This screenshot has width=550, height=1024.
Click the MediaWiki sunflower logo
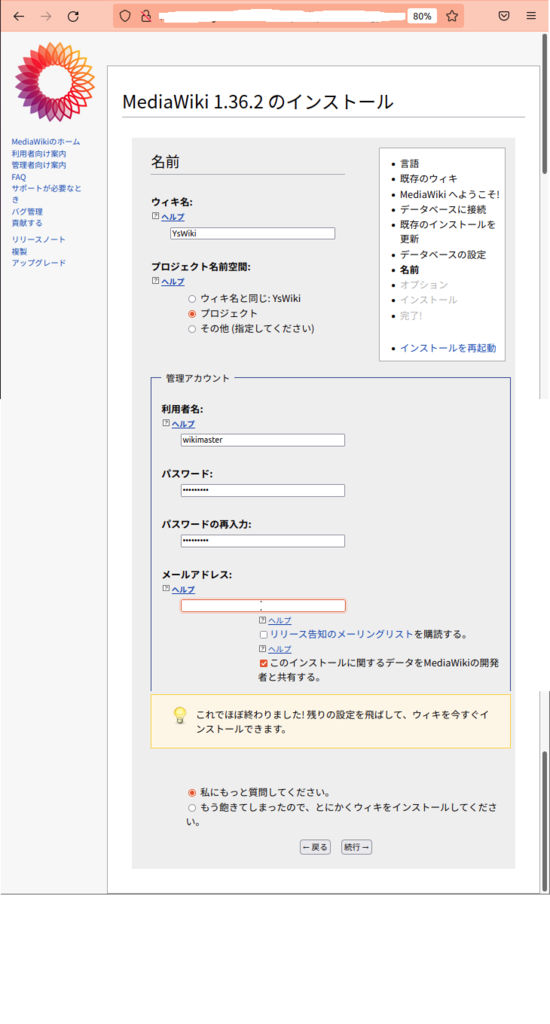55,82
